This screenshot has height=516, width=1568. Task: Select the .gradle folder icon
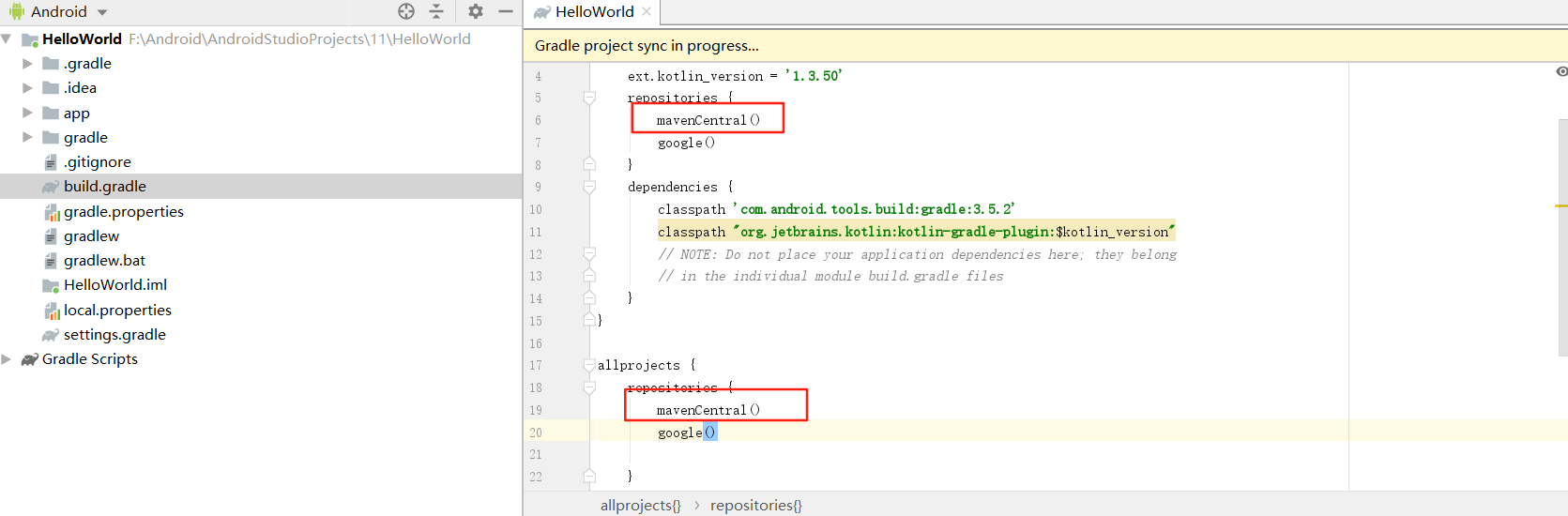(x=51, y=63)
